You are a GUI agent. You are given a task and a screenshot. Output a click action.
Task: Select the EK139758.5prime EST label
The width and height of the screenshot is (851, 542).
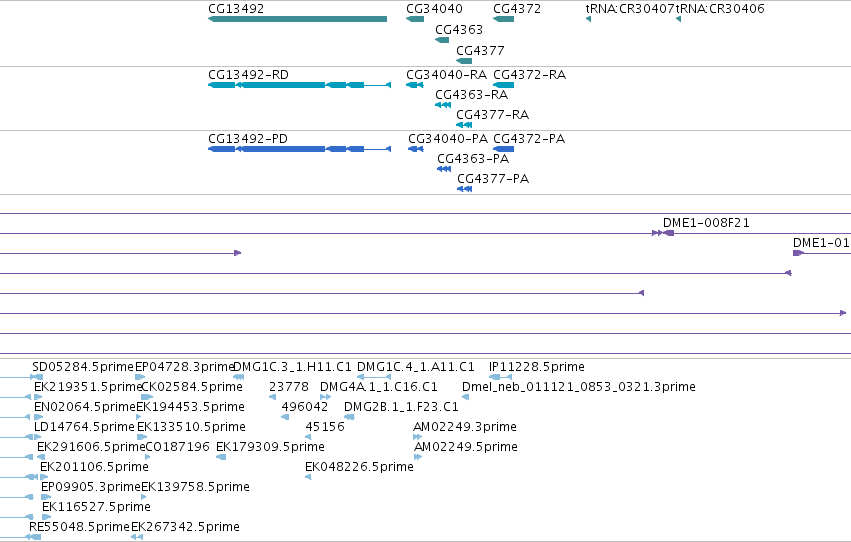point(195,487)
